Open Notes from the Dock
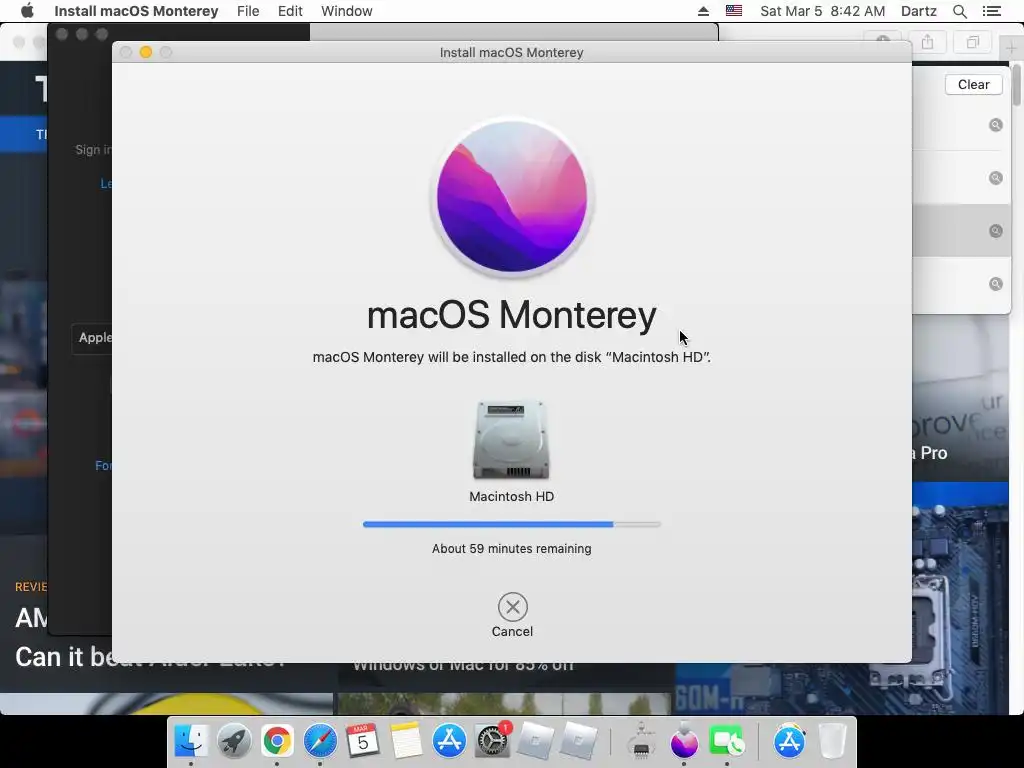 (406, 741)
